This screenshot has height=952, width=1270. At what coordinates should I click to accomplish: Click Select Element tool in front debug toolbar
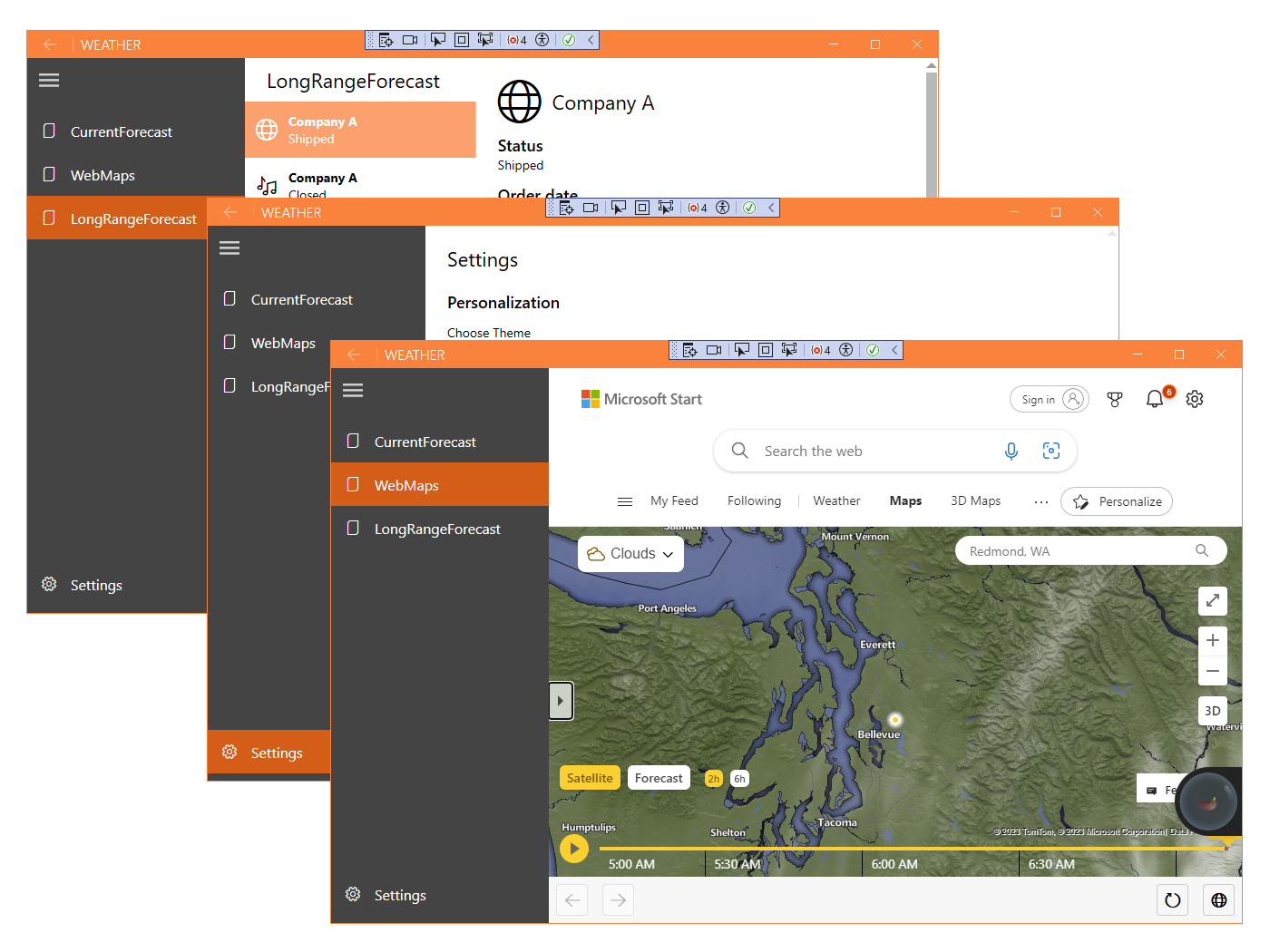742,350
